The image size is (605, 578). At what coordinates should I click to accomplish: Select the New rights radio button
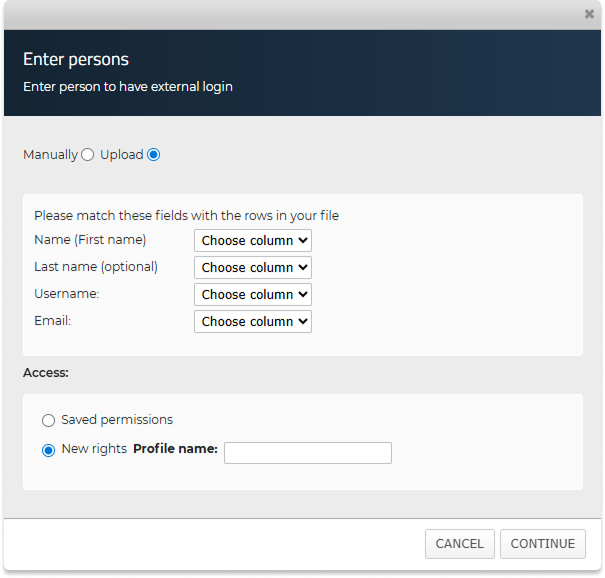[48, 450]
